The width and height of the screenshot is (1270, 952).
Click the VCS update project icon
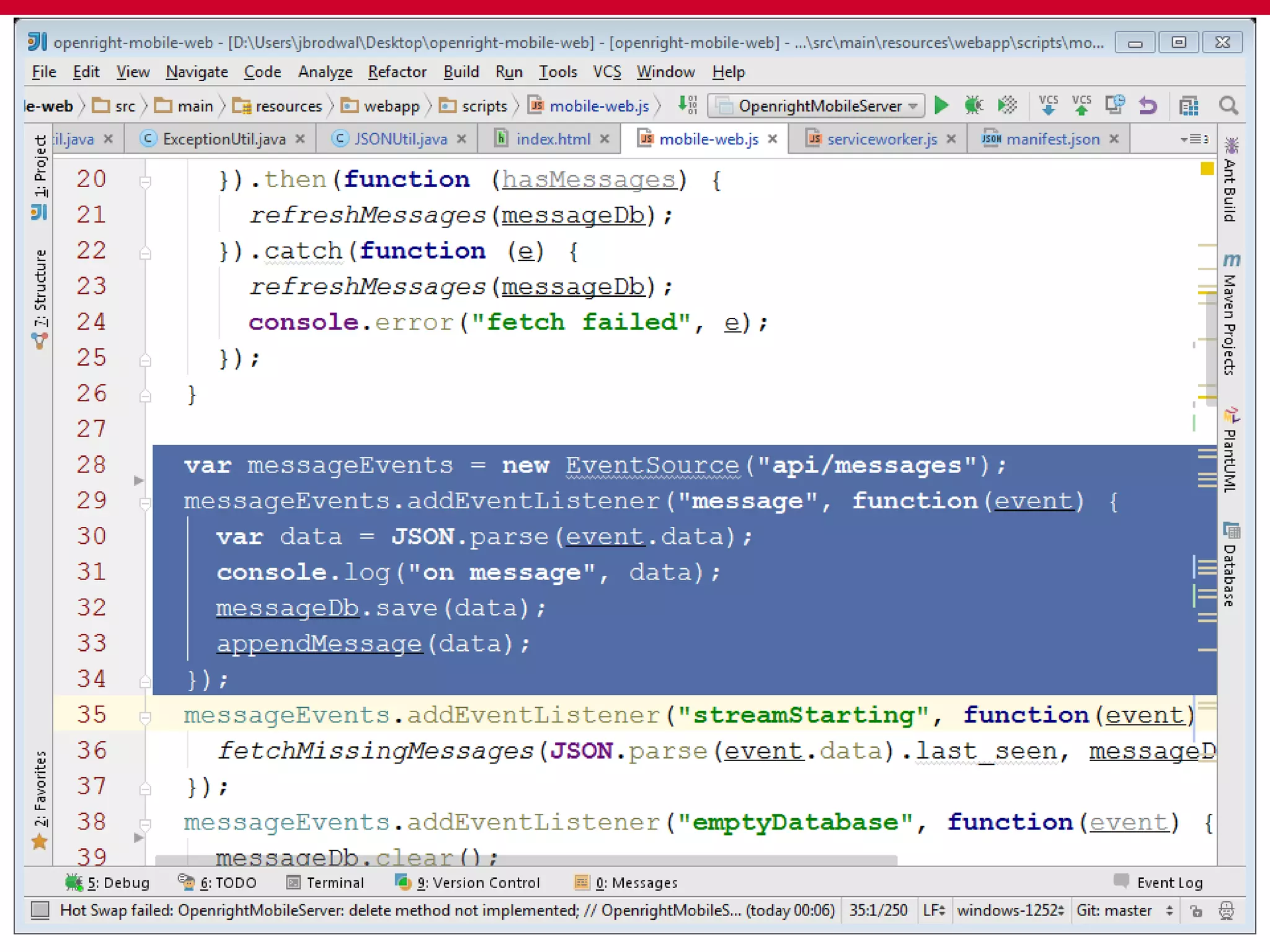(x=1048, y=106)
